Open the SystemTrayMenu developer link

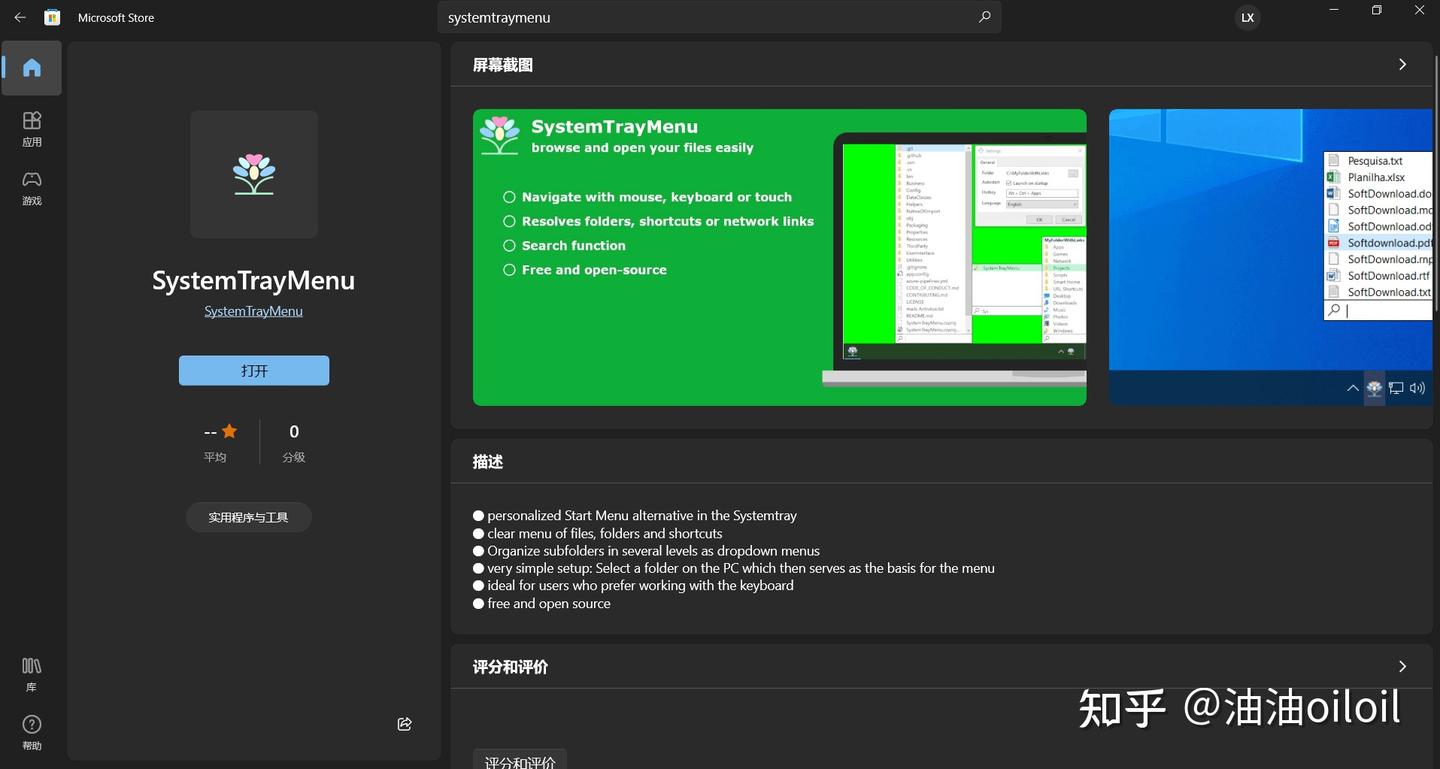point(253,310)
